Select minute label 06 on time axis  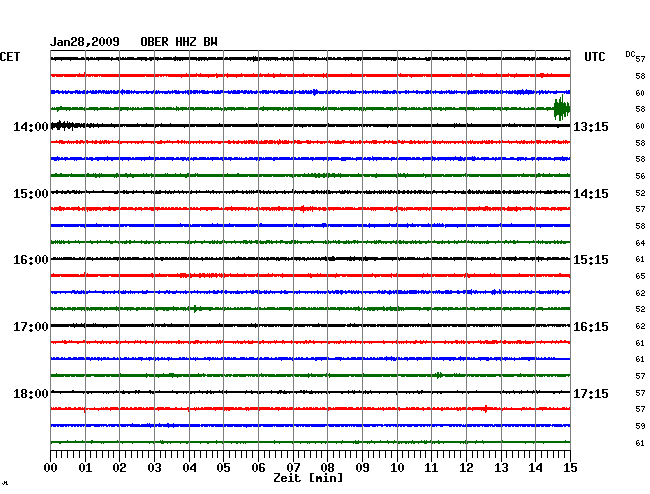(x=258, y=467)
